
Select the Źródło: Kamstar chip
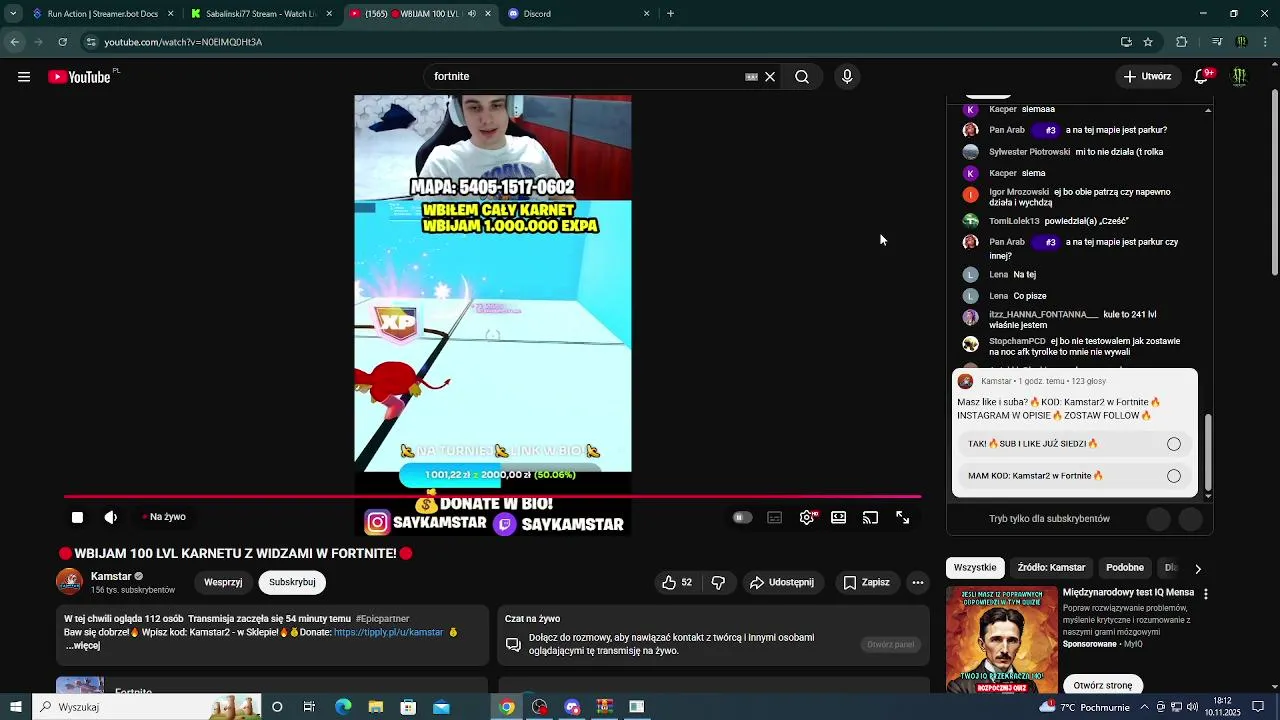1051,568
